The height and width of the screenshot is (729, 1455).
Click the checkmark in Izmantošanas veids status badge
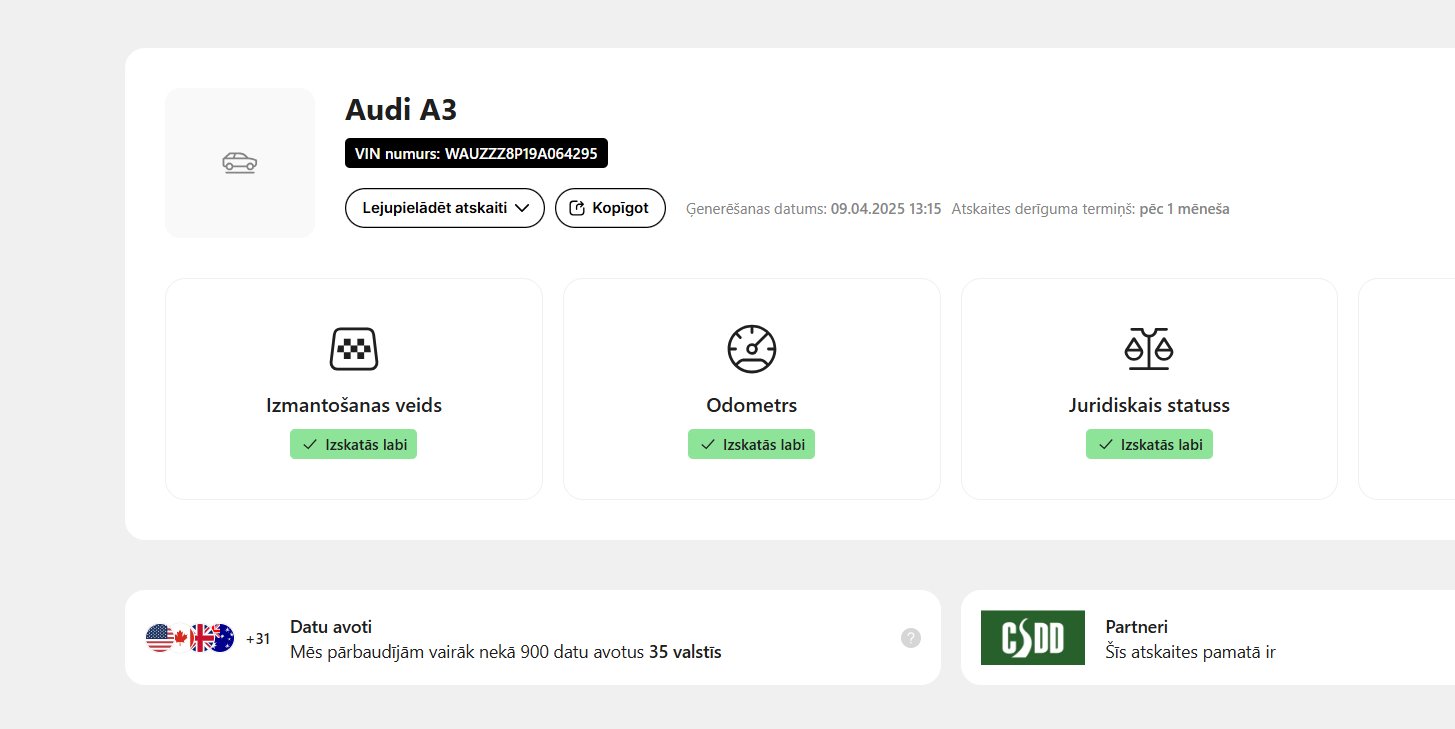pyautogui.click(x=310, y=444)
